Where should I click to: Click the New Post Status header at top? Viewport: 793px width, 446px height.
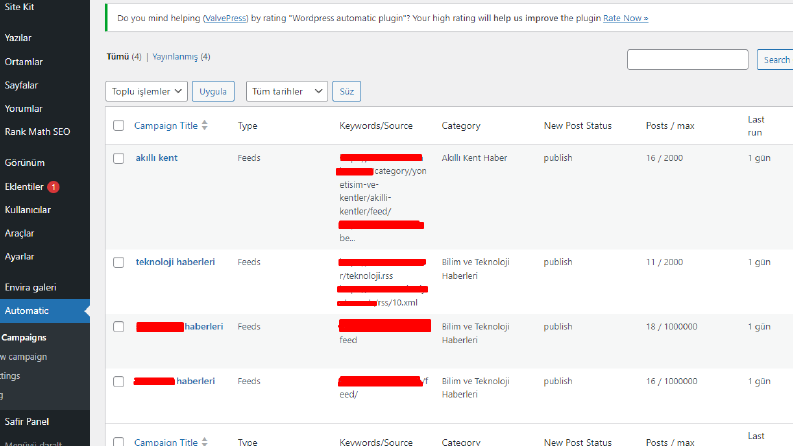tap(578, 125)
